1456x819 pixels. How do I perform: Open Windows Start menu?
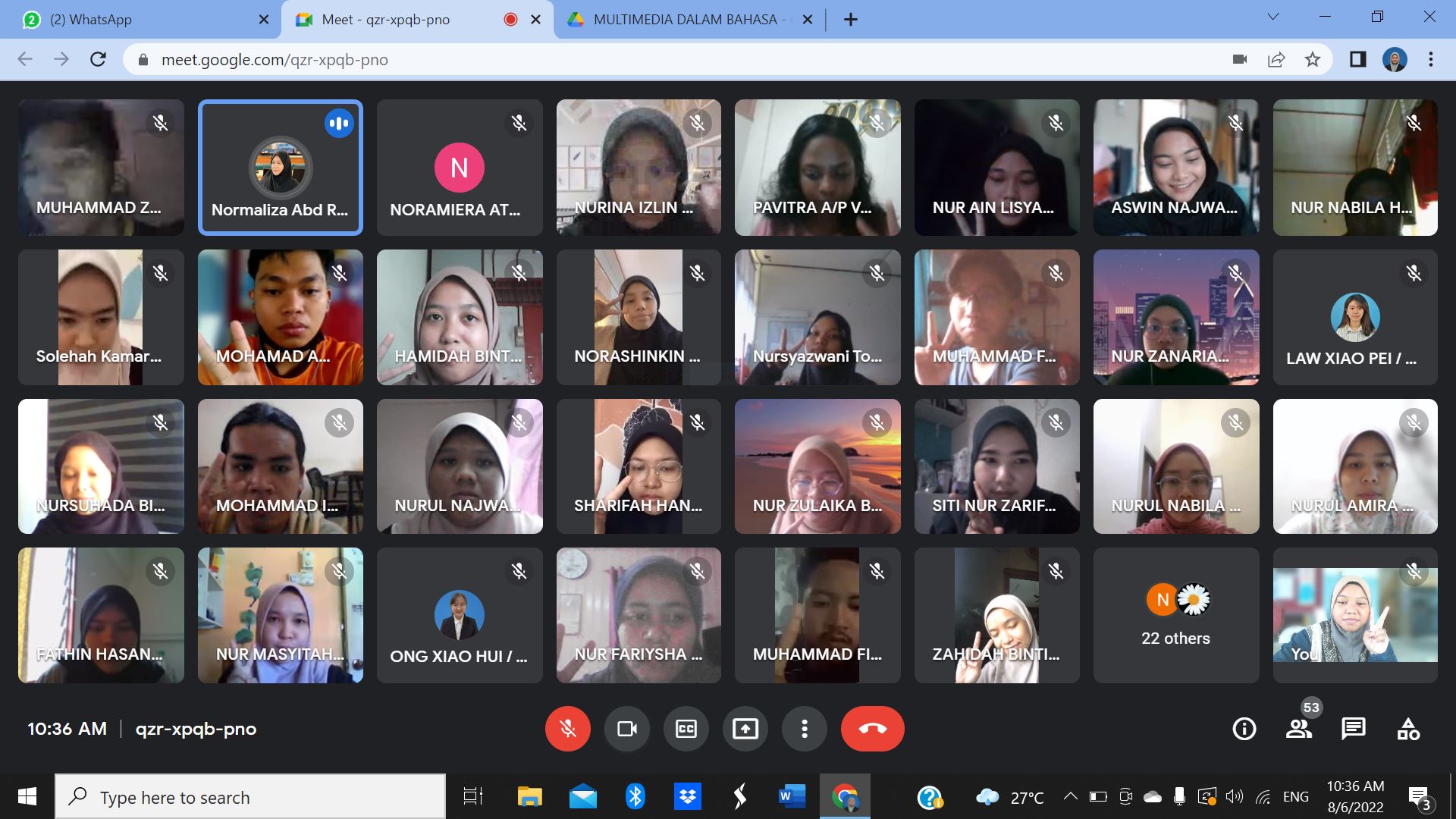[x=27, y=796]
